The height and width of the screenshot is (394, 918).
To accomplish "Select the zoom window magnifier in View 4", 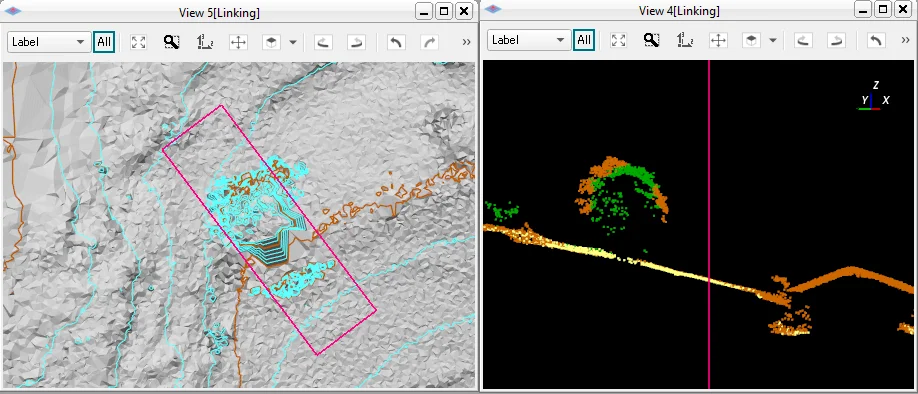I will (x=652, y=40).
